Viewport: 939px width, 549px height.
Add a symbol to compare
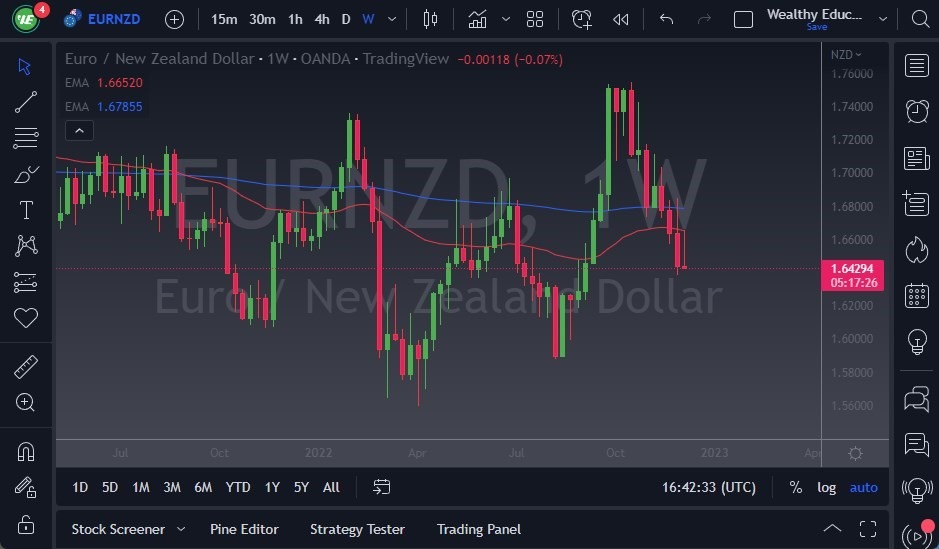(x=174, y=19)
